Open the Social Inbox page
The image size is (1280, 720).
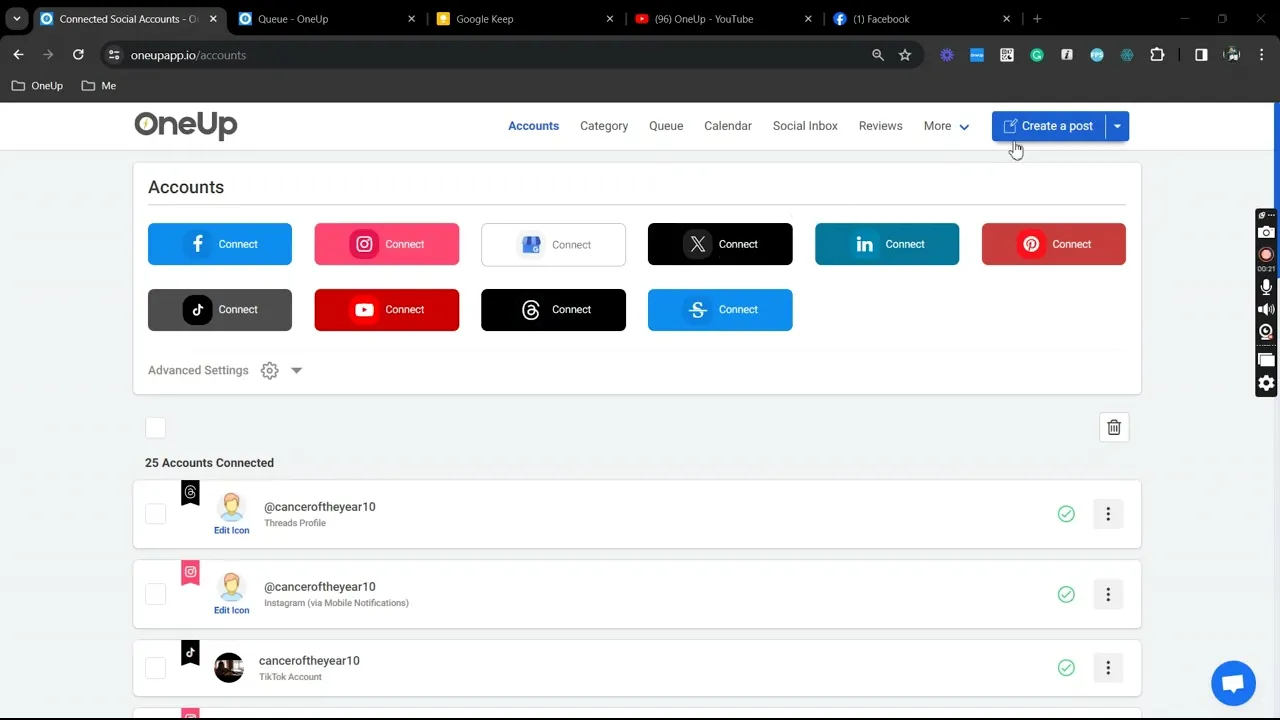point(805,126)
